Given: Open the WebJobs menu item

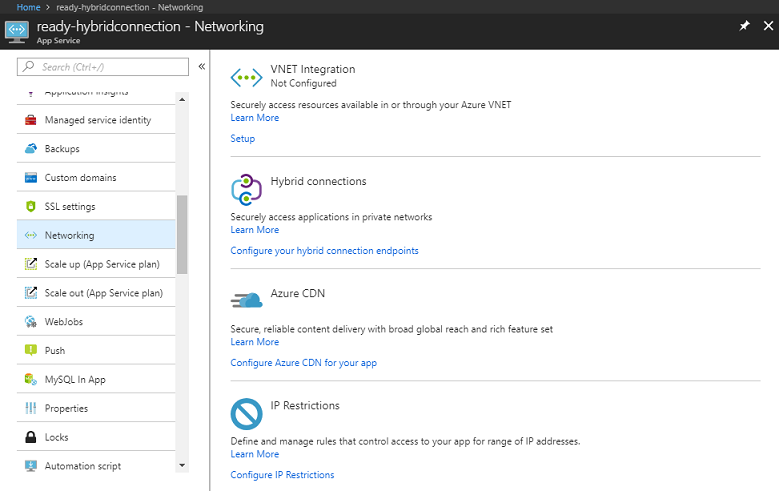Looking at the screenshot, I should pyautogui.click(x=96, y=322).
